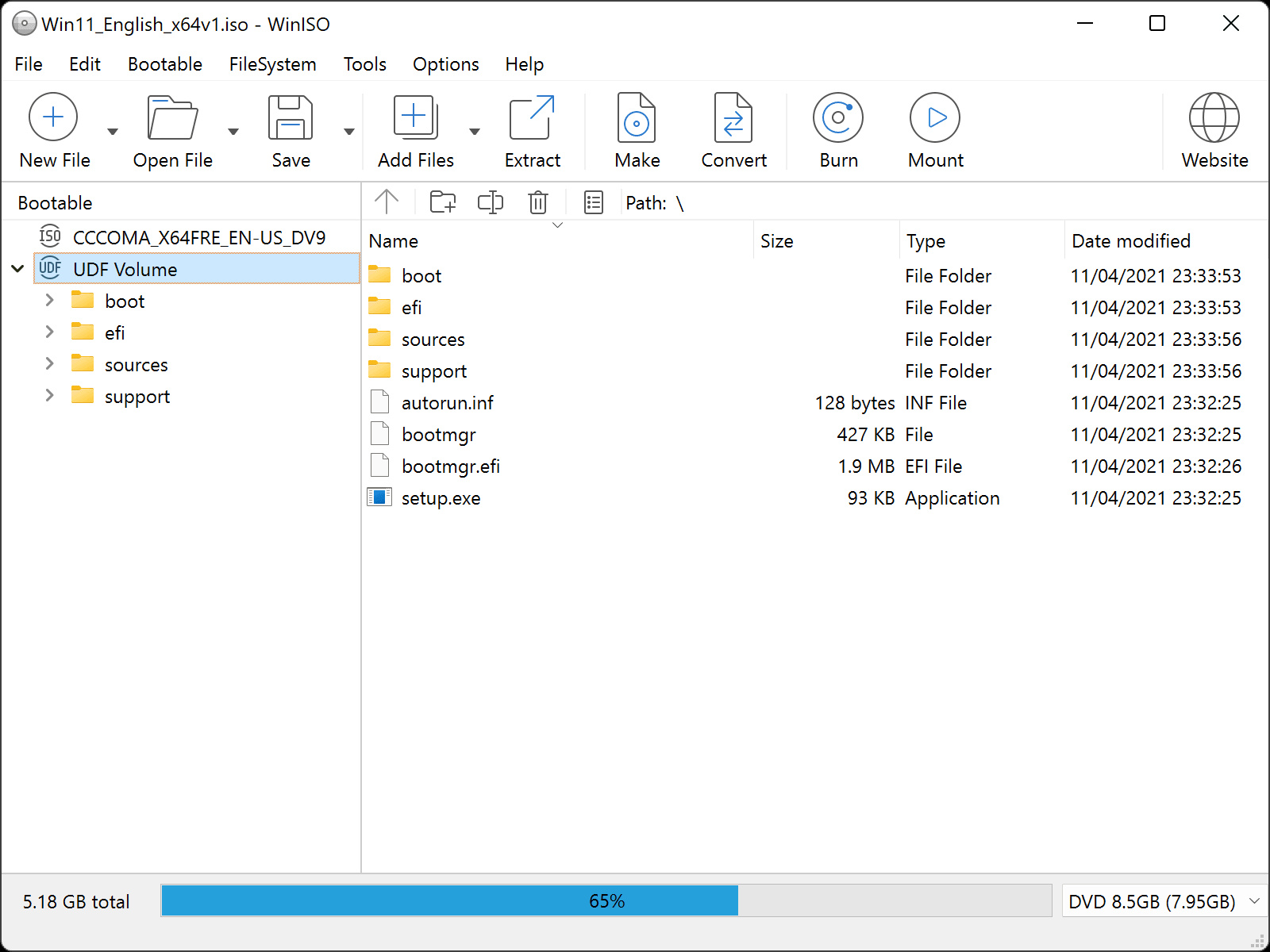Click the Burn disc icon
Screen dimensions: 1270x952
[838, 117]
